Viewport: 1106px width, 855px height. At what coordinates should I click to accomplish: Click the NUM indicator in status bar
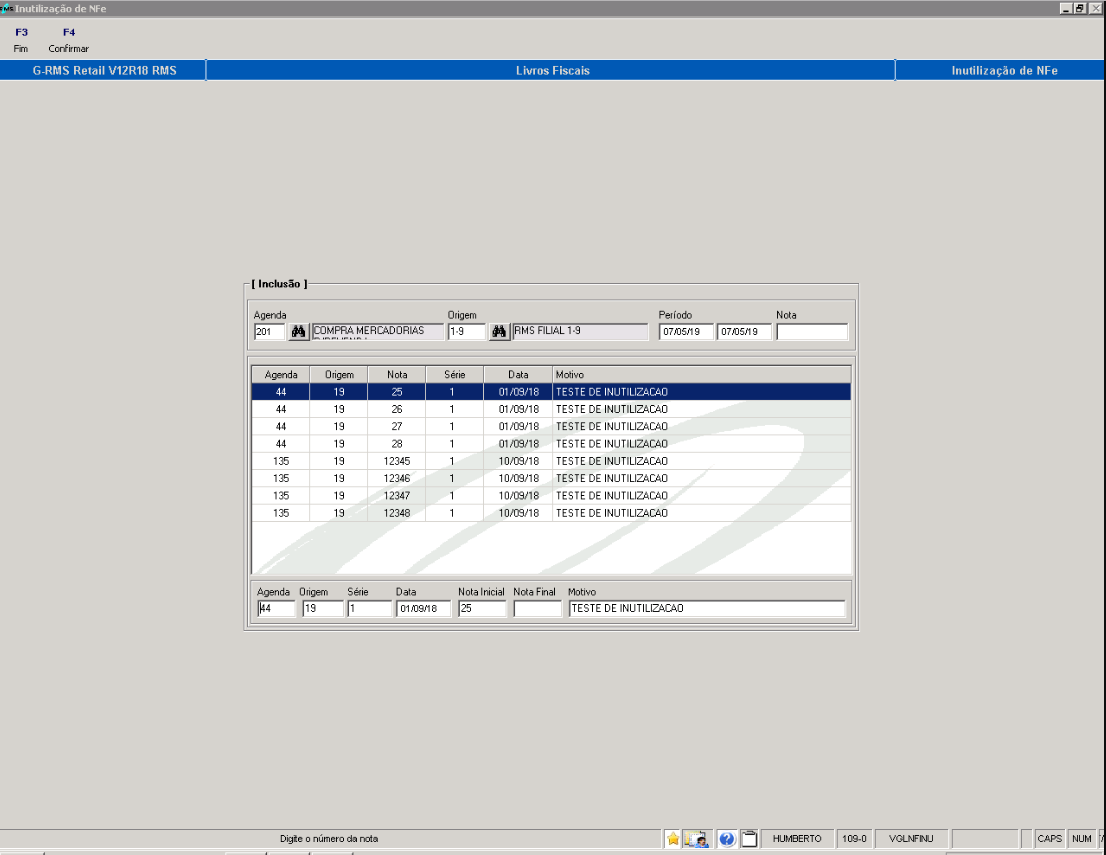click(1082, 839)
